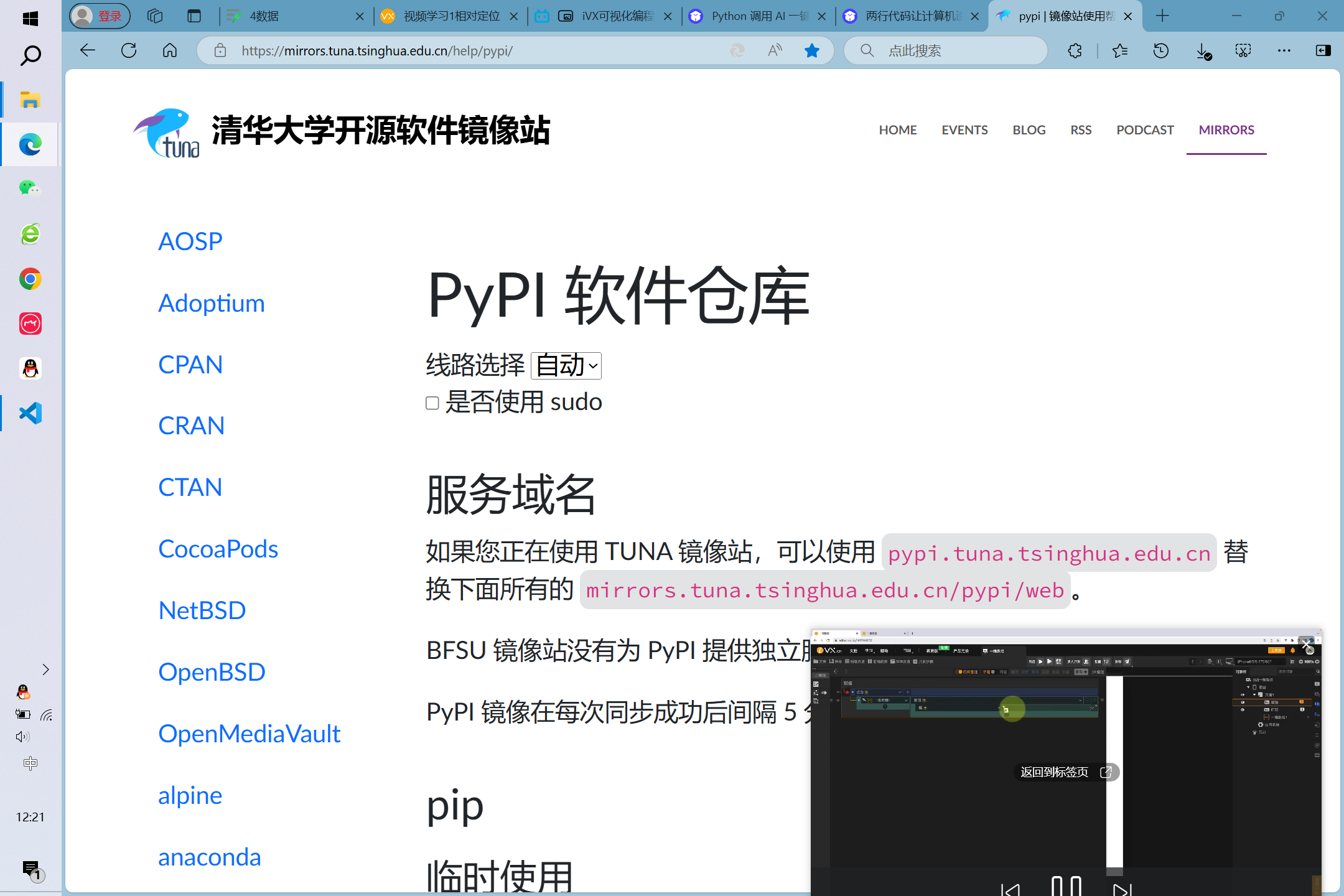Switch to Python 调用 AI tab
The width and height of the screenshot is (1344, 896).
[x=758, y=16]
